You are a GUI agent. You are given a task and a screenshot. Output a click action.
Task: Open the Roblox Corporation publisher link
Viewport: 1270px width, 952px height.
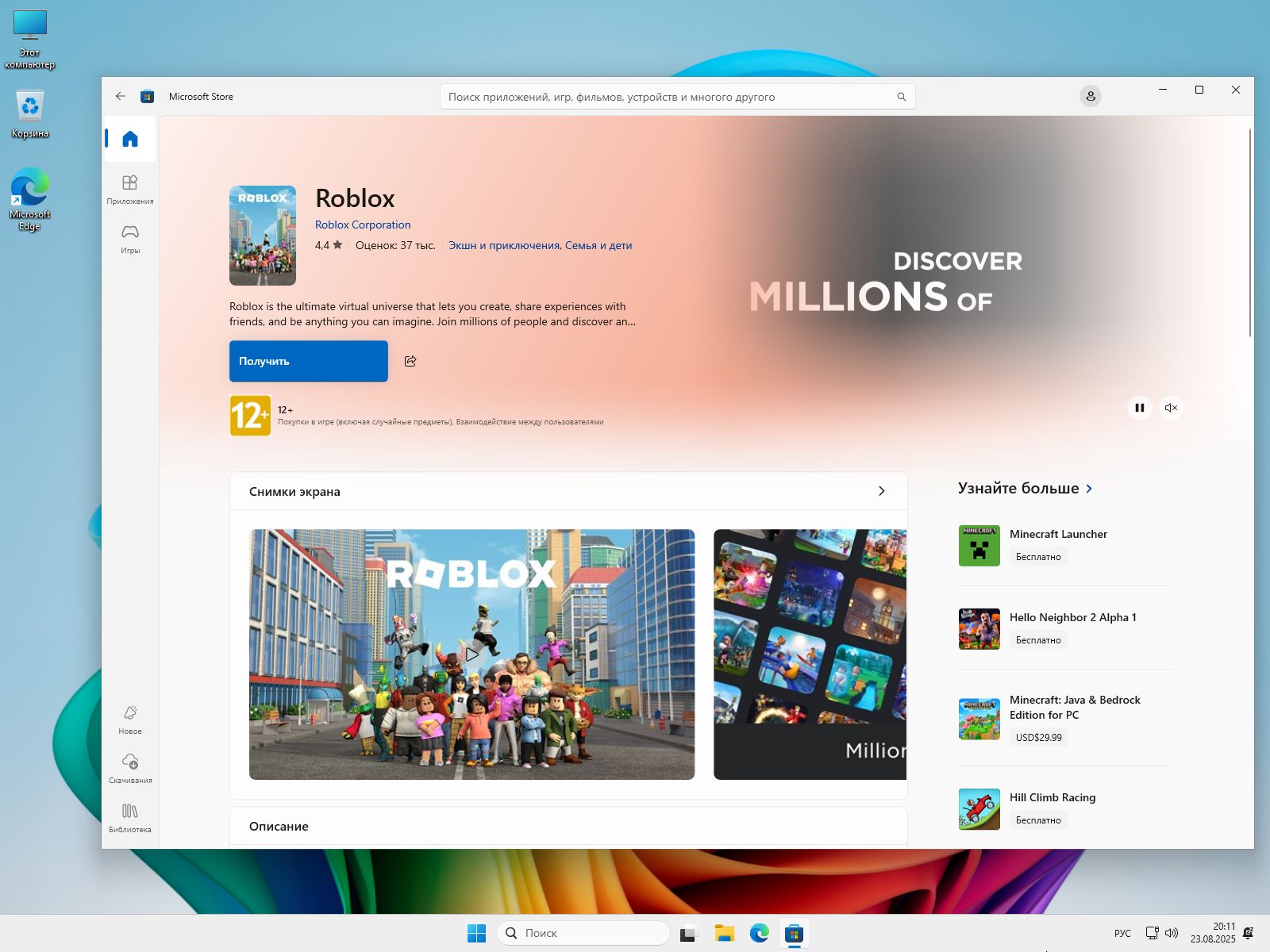coord(363,225)
